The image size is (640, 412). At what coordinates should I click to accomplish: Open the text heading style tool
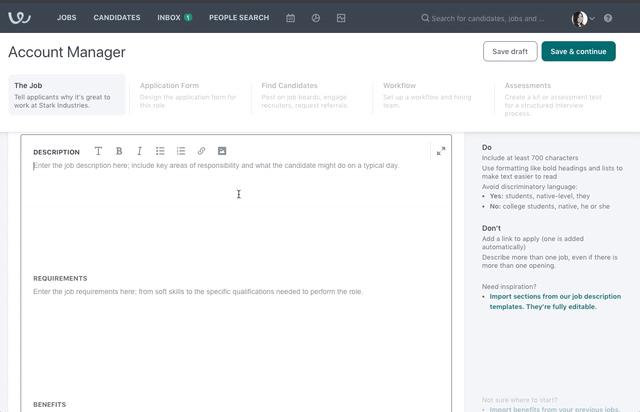tap(98, 151)
